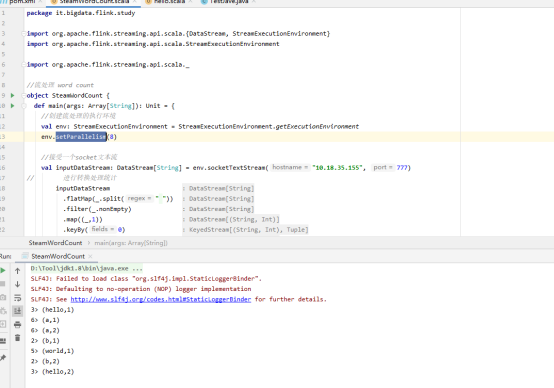Click the port inlay hint
Image resolution: width=554 pixels, height=388 pixels.
coord(383,167)
